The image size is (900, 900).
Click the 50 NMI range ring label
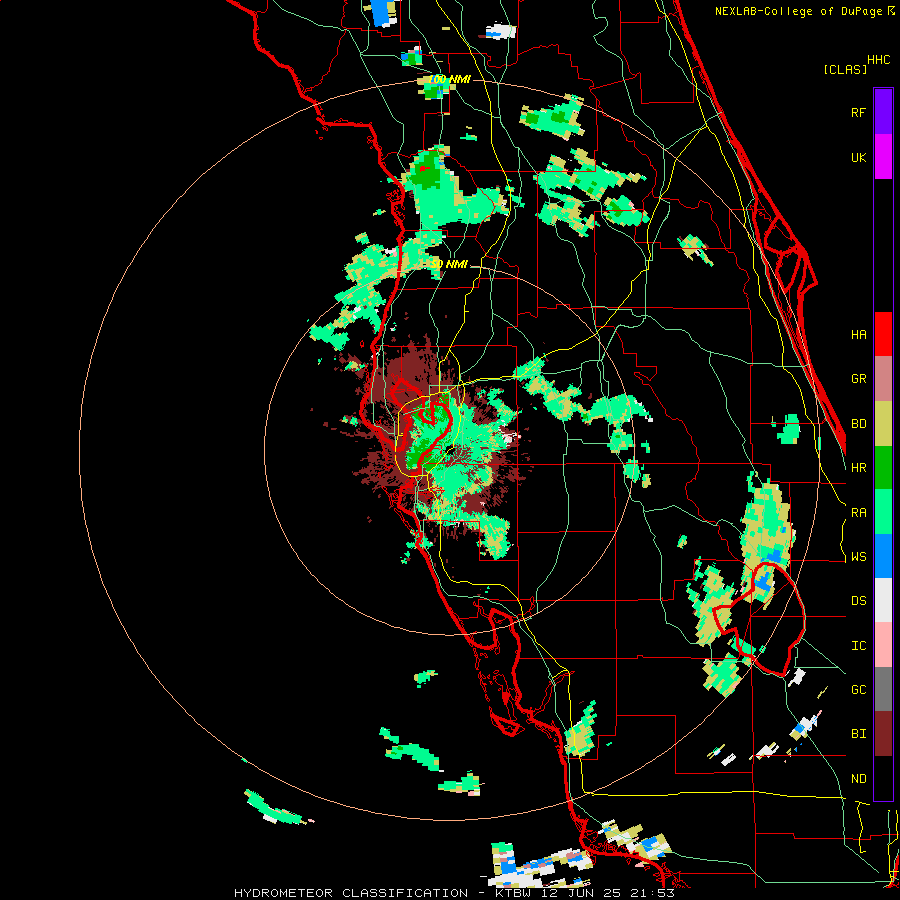pos(449,264)
